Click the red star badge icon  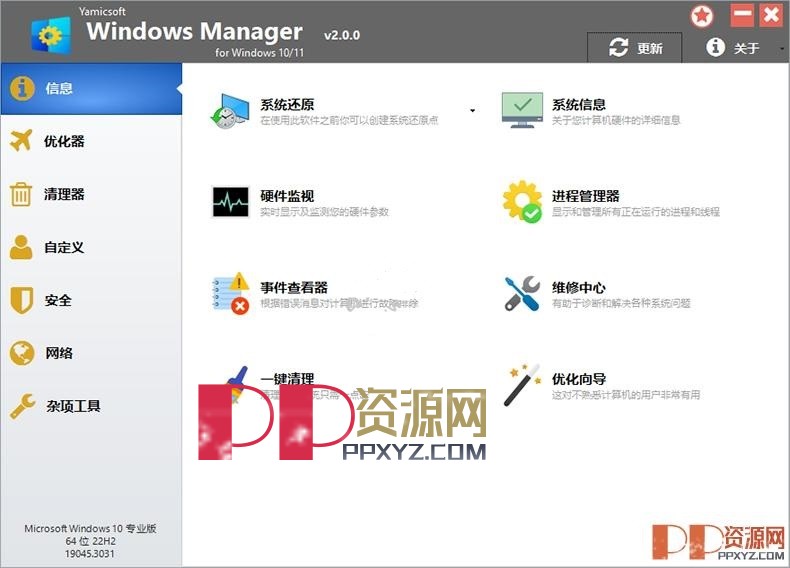point(702,17)
